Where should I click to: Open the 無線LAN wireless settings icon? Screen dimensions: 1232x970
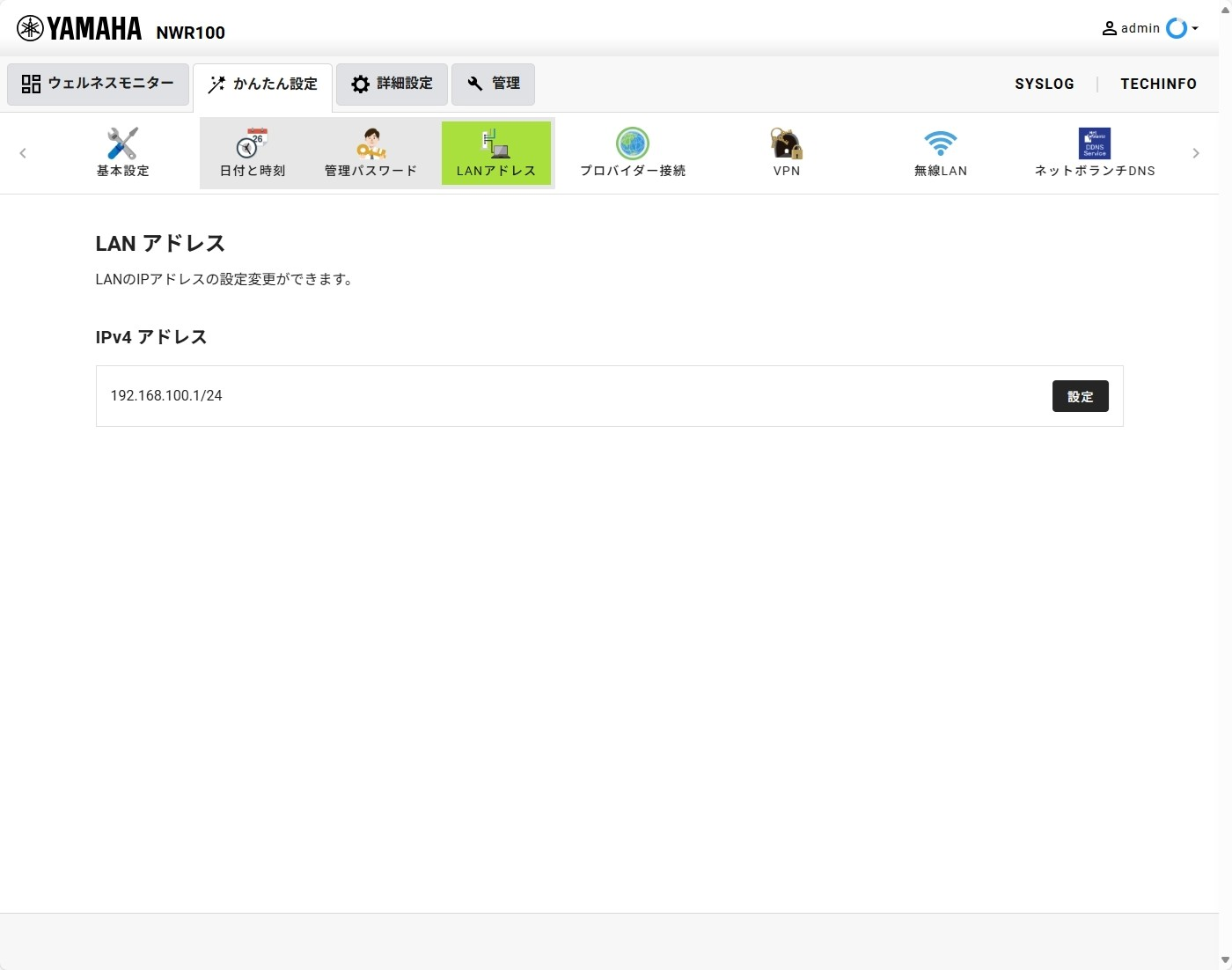(x=940, y=151)
